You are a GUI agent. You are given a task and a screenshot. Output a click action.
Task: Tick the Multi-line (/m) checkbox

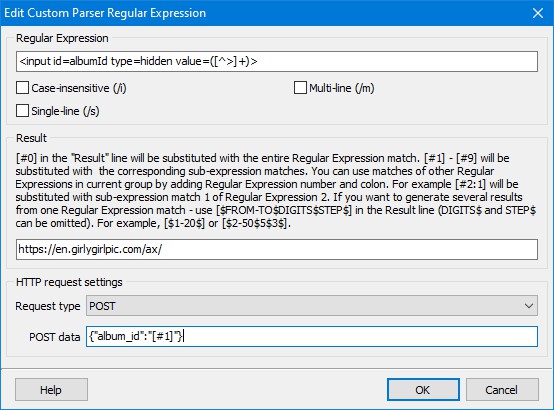(300, 88)
